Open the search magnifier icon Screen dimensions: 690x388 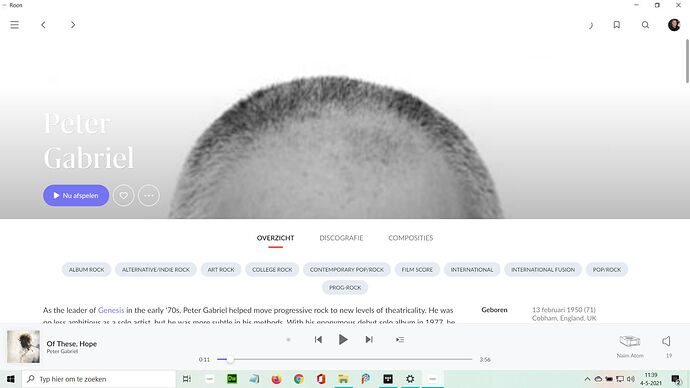click(645, 25)
